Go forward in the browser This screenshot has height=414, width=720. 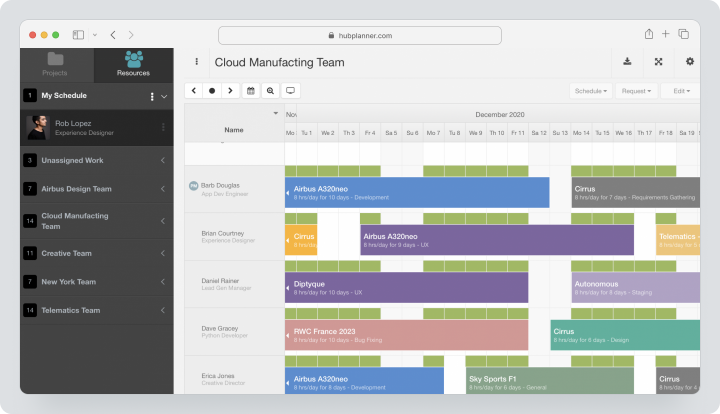point(131,35)
